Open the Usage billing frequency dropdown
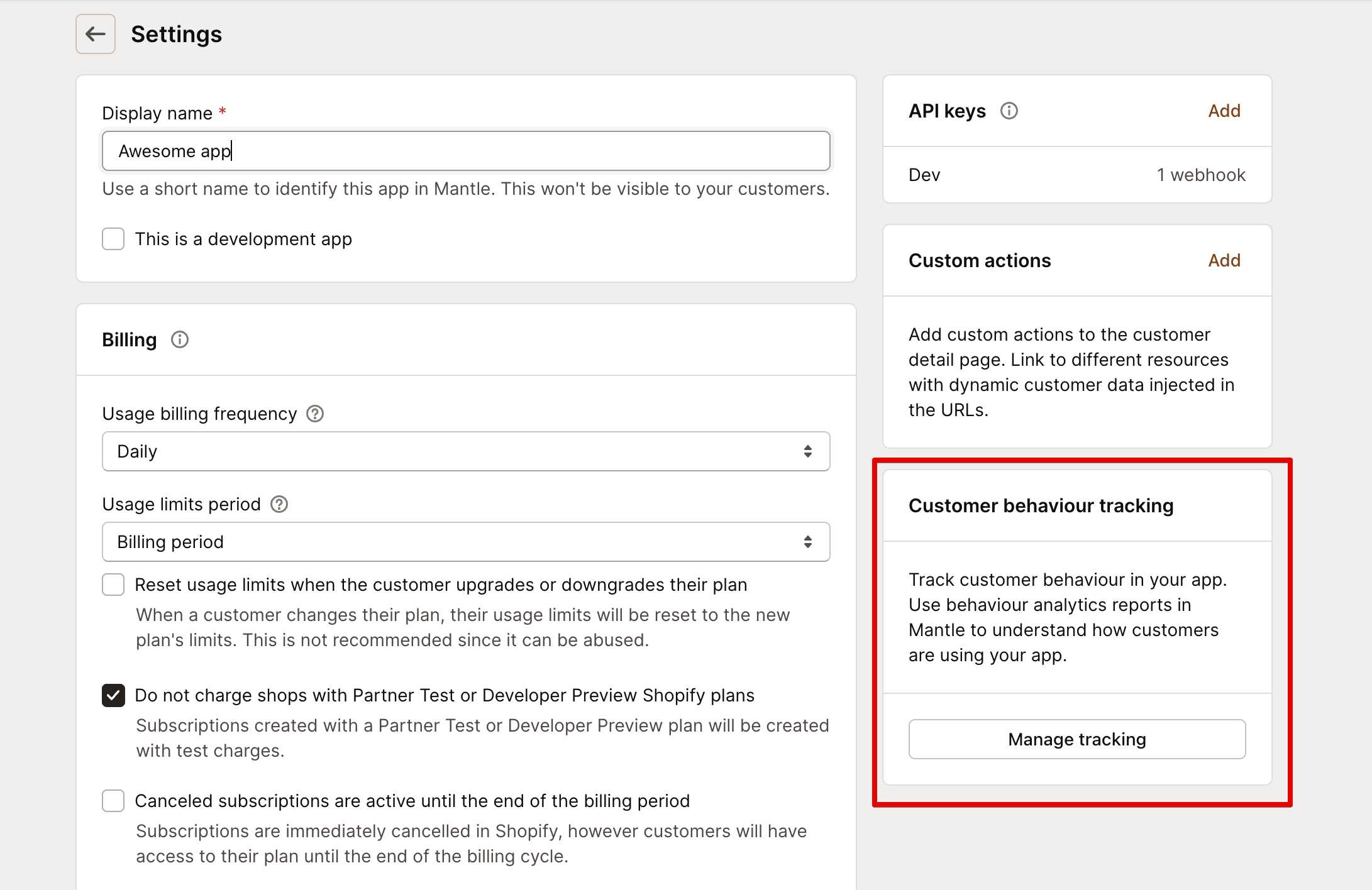Screen dimensions: 1372x890 pos(465,451)
